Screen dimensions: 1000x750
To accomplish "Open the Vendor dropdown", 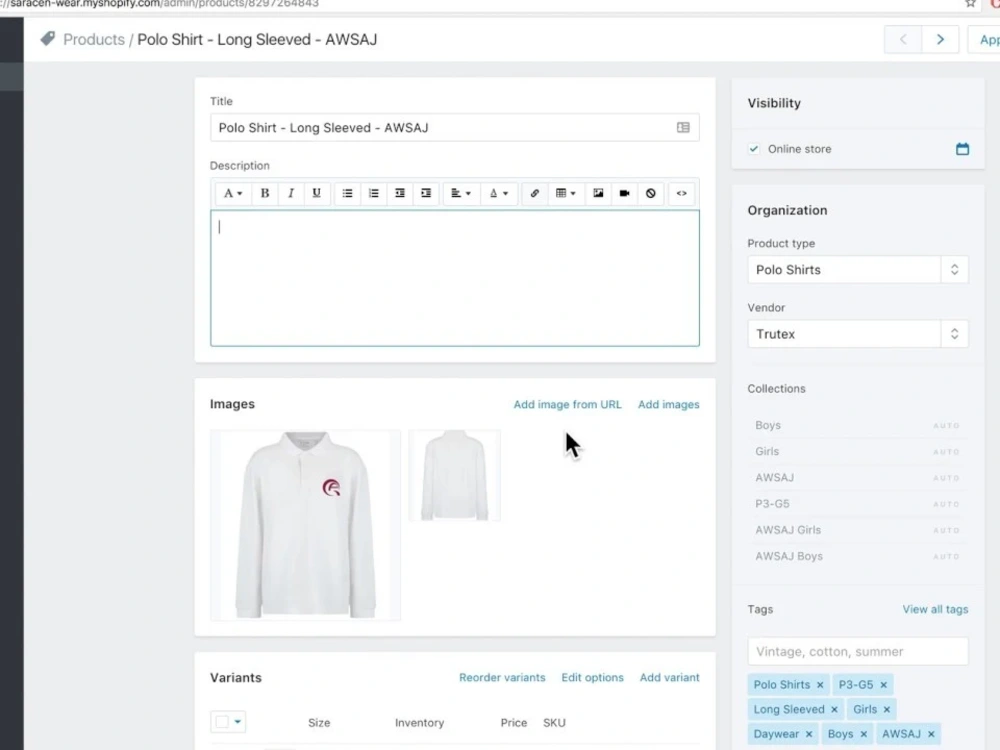I will (858, 334).
